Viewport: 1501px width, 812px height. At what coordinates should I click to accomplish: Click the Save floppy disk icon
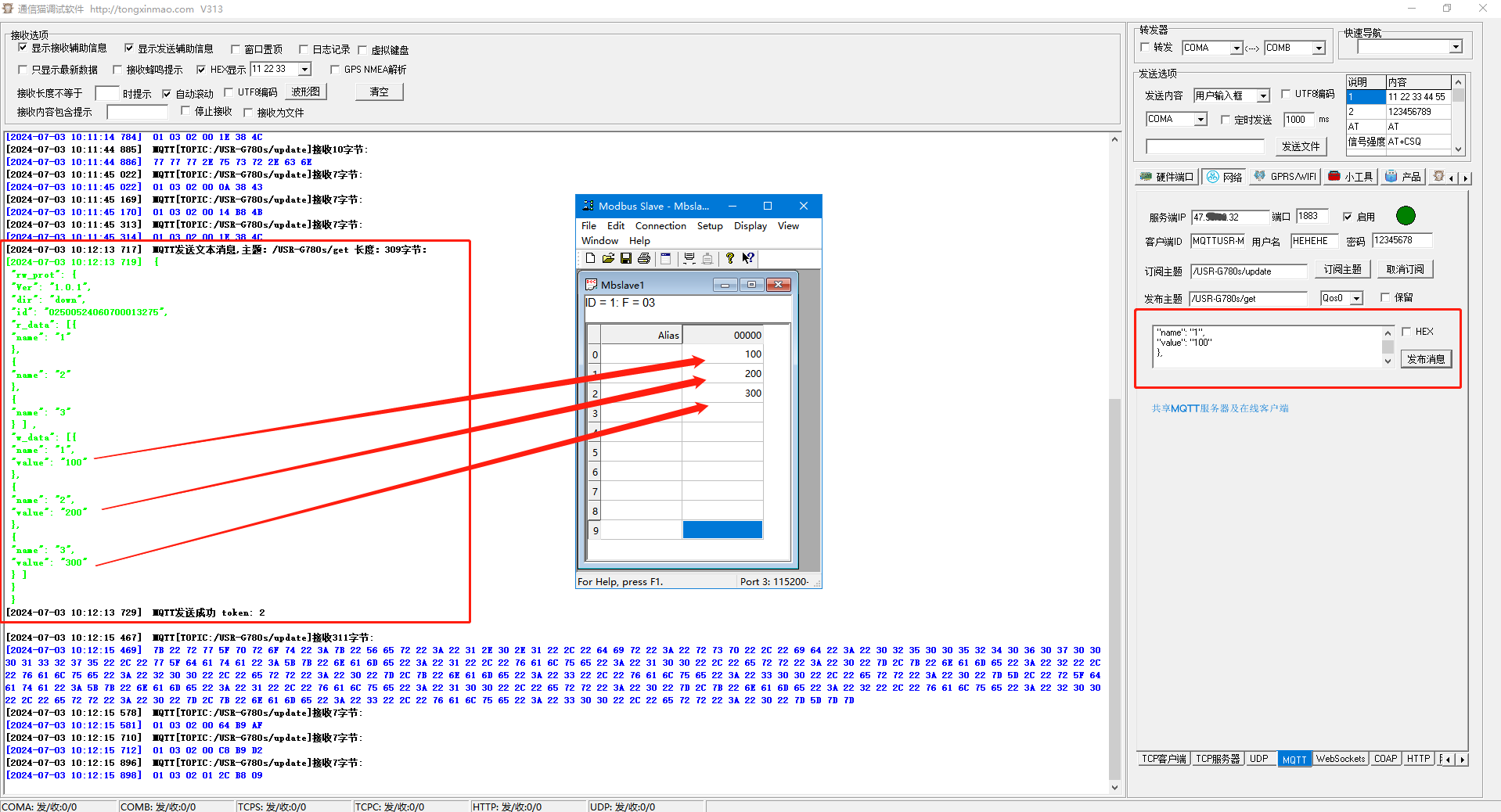click(626, 258)
